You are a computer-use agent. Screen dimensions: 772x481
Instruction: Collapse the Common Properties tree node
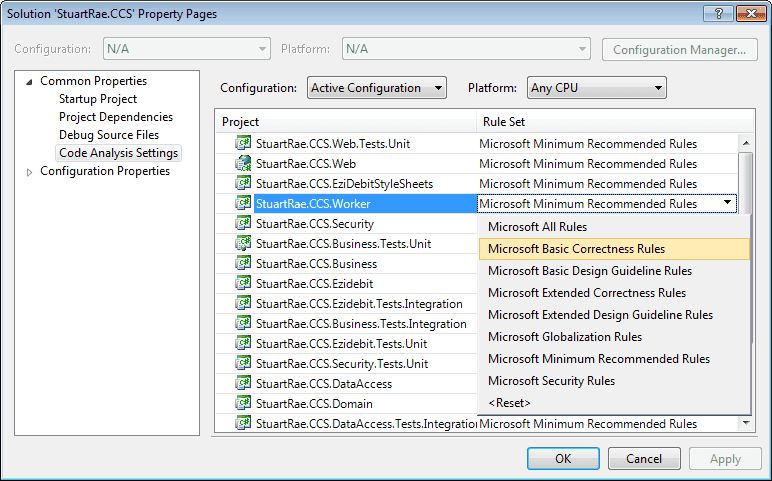29,81
